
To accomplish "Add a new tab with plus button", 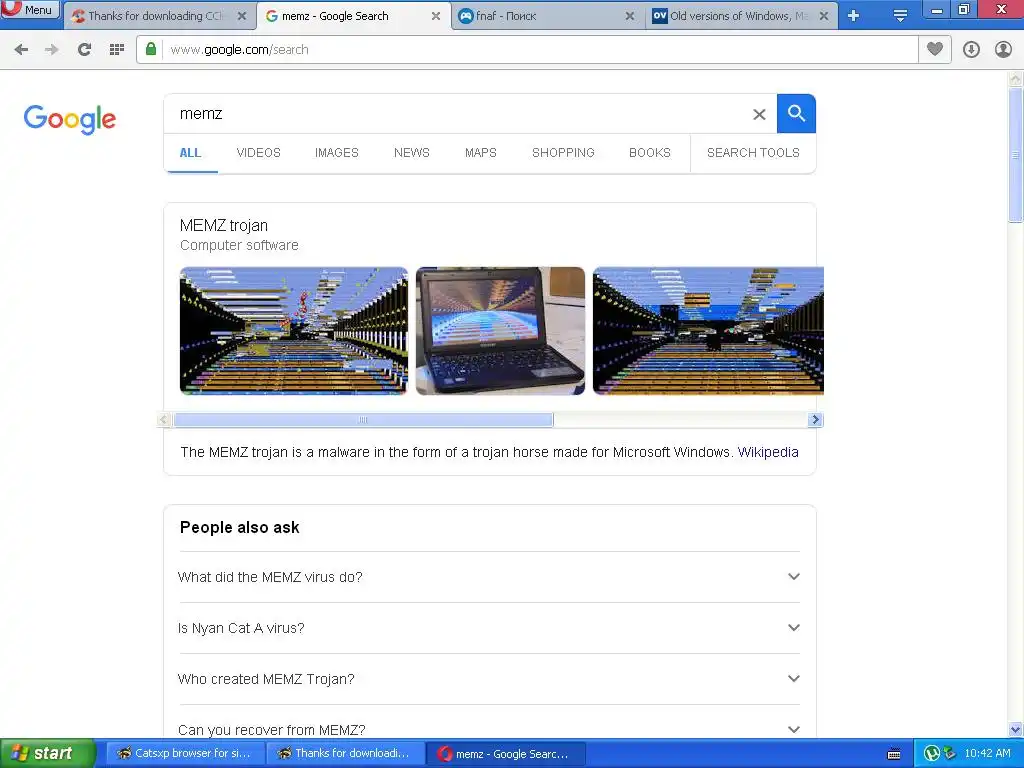I will pos(854,16).
